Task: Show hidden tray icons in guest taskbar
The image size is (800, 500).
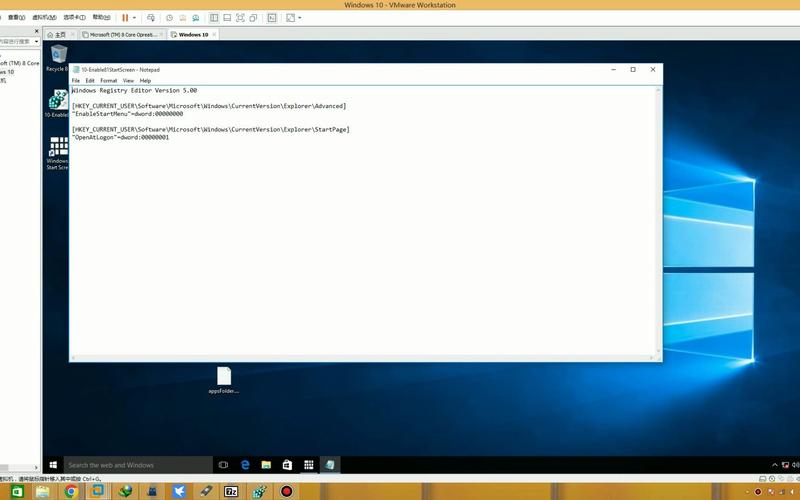Action: (x=774, y=465)
